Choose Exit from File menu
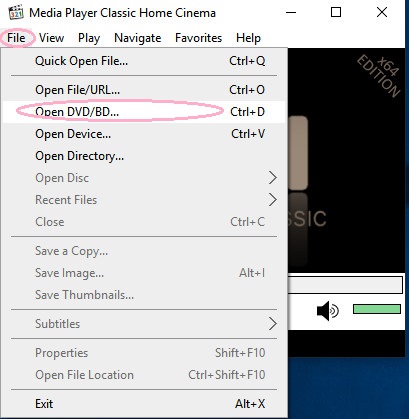This screenshot has height=419, width=409. click(144, 404)
